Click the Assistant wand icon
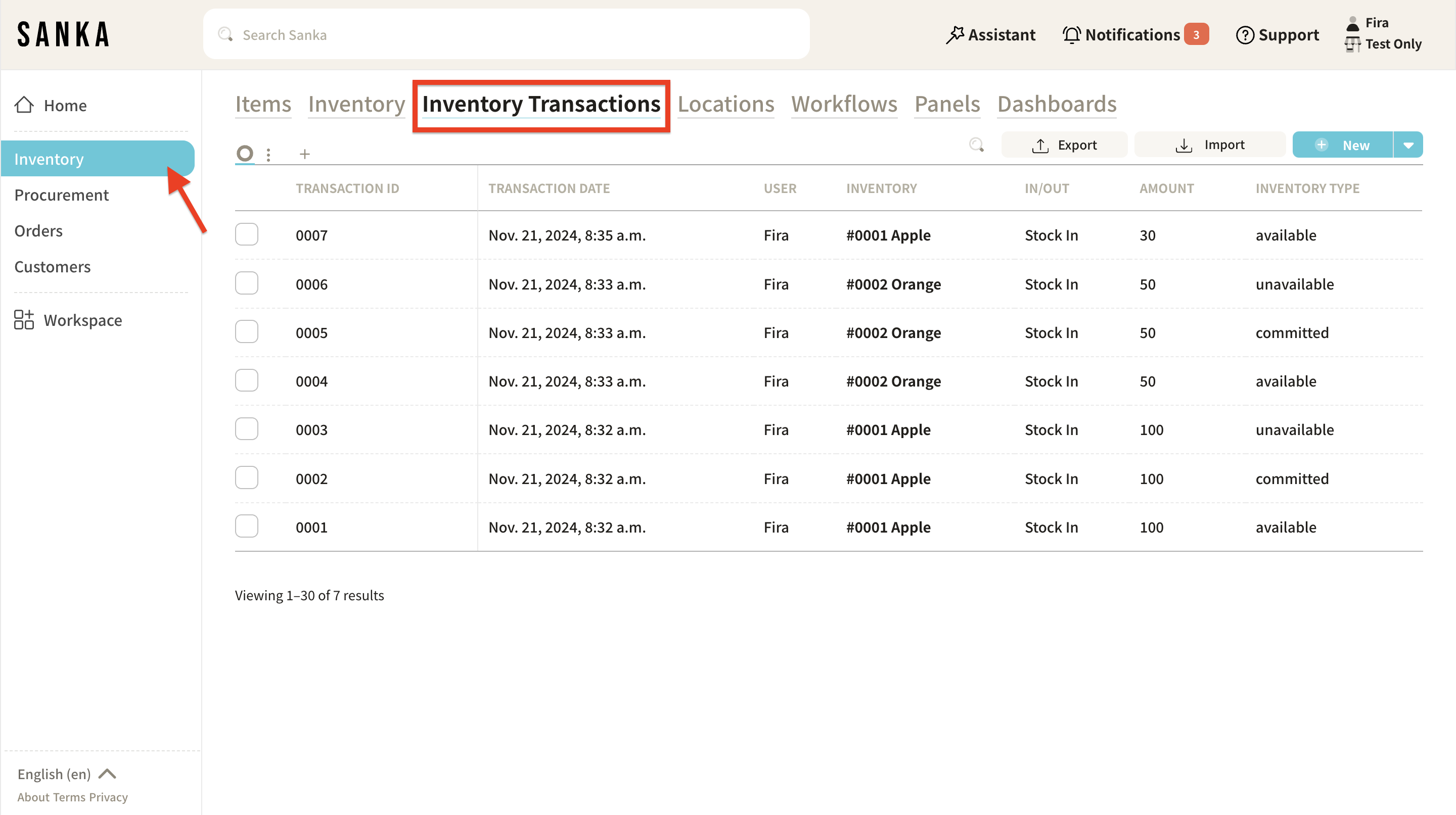 click(954, 35)
